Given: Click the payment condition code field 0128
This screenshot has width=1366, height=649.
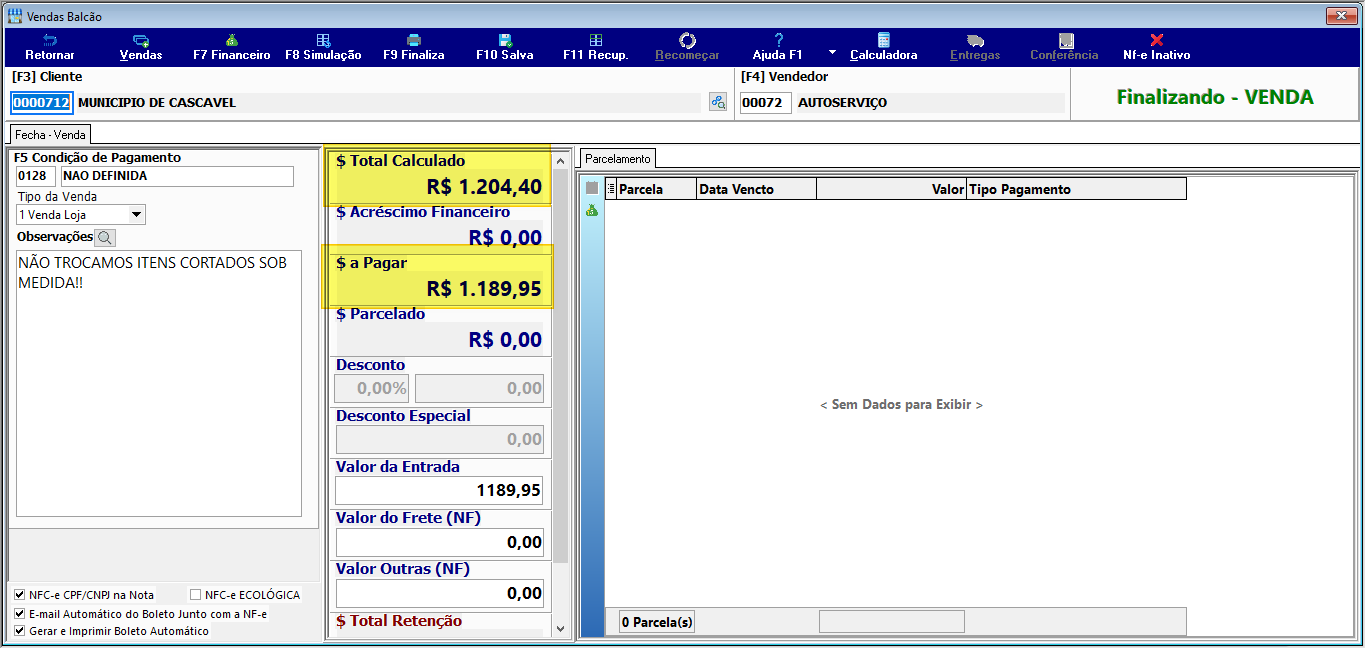Looking at the screenshot, I should 36,176.
